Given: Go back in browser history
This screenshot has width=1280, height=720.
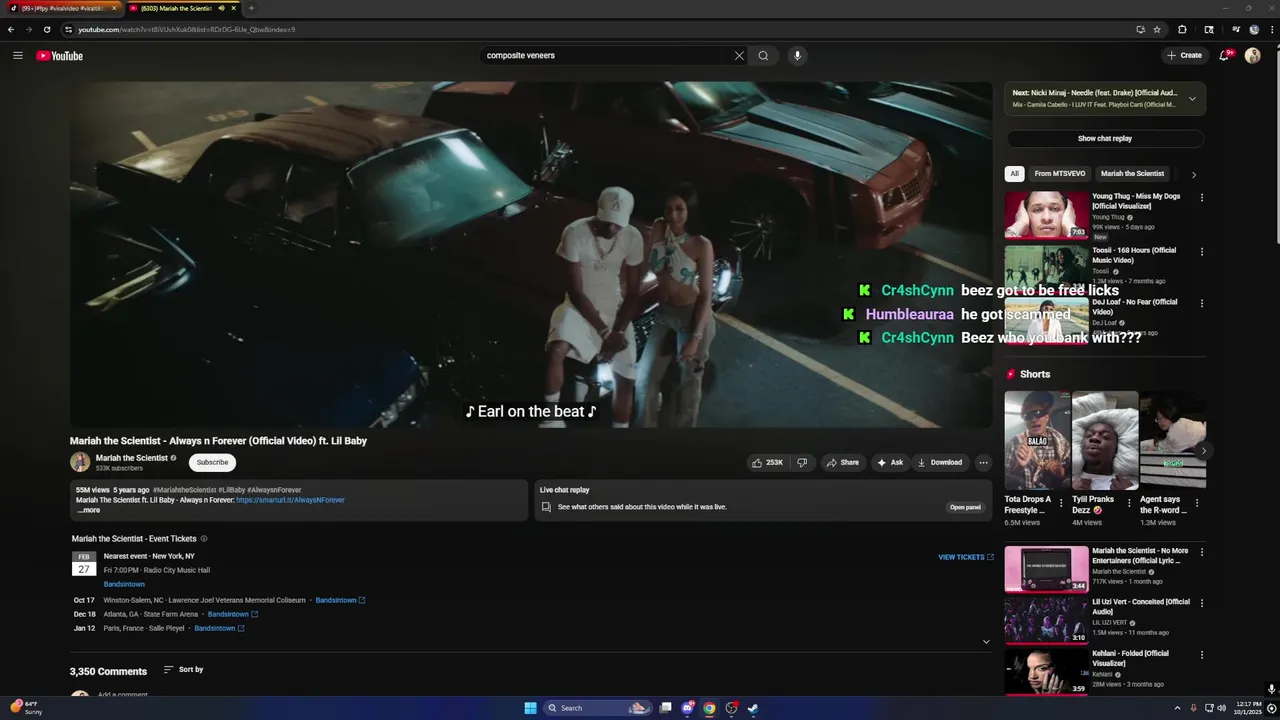Looking at the screenshot, I should point(11,29).
